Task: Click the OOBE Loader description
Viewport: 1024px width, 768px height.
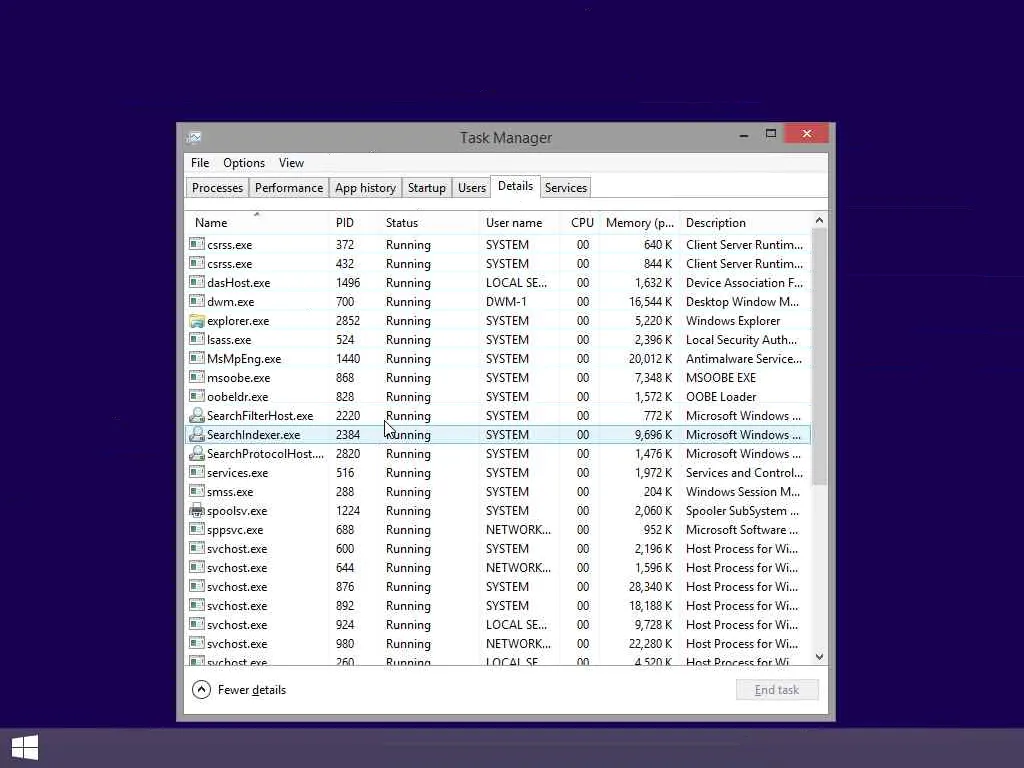Action: tap(721, 396)
